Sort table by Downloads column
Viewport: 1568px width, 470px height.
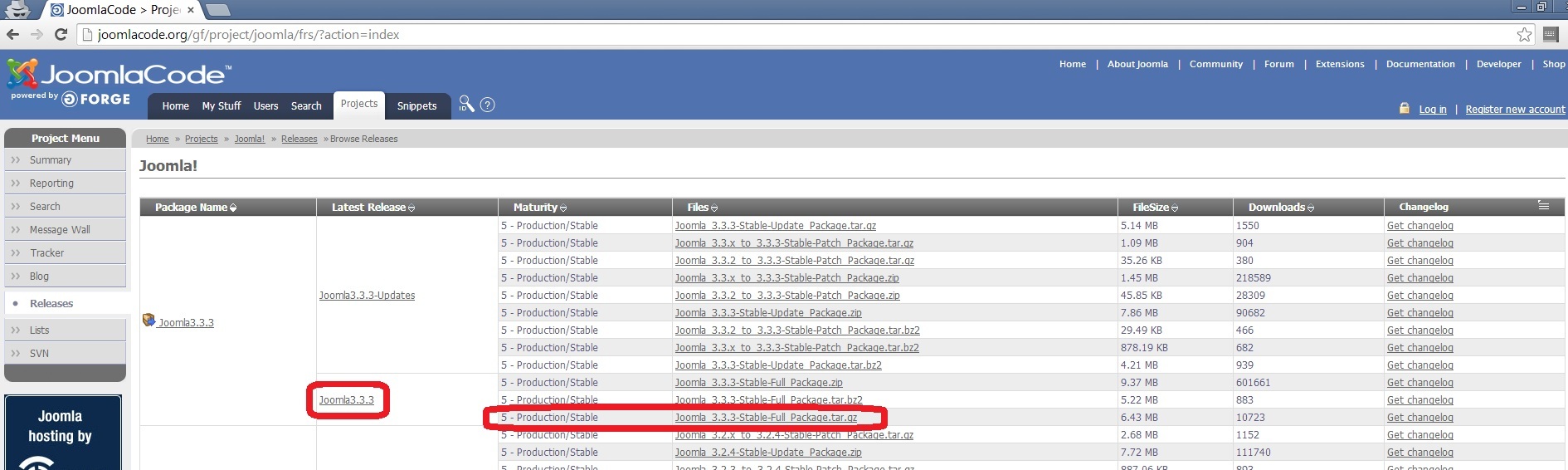coord(1281,208)
